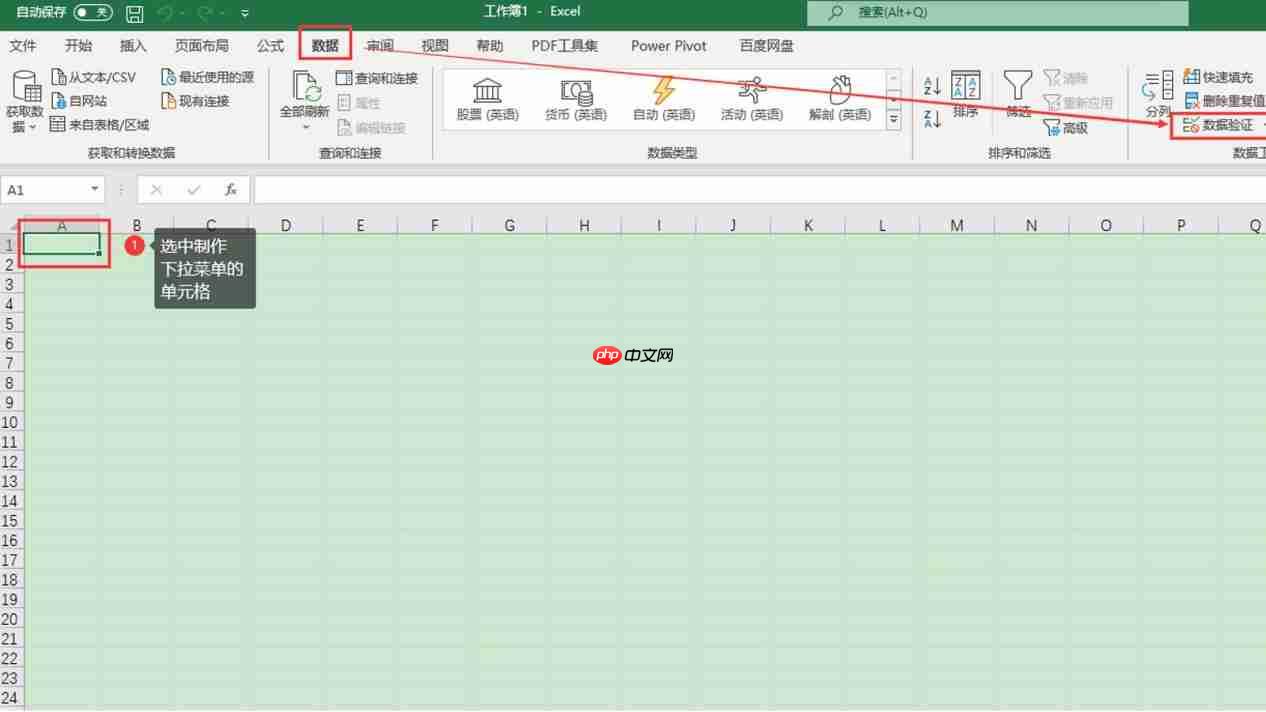Select Activities (活动) data type
This screenshot has height=712, width=1266.
752,98
